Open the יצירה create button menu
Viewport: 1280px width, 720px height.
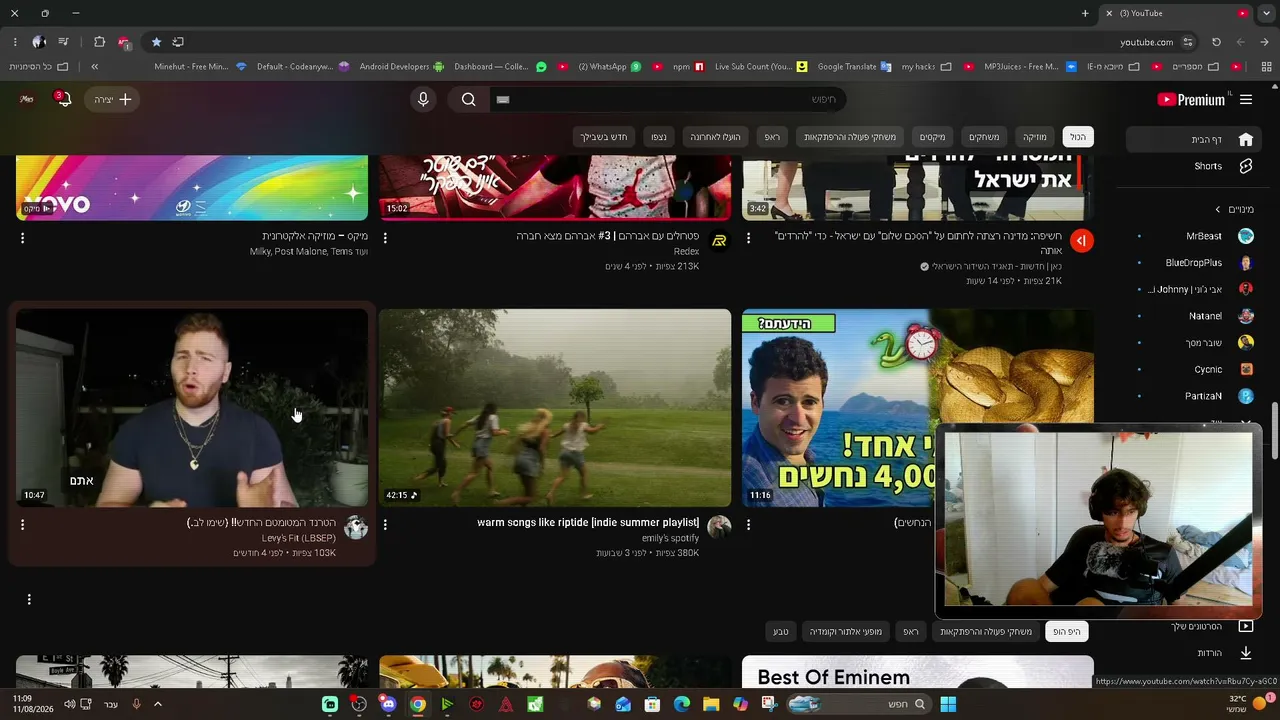coord(112,99)
